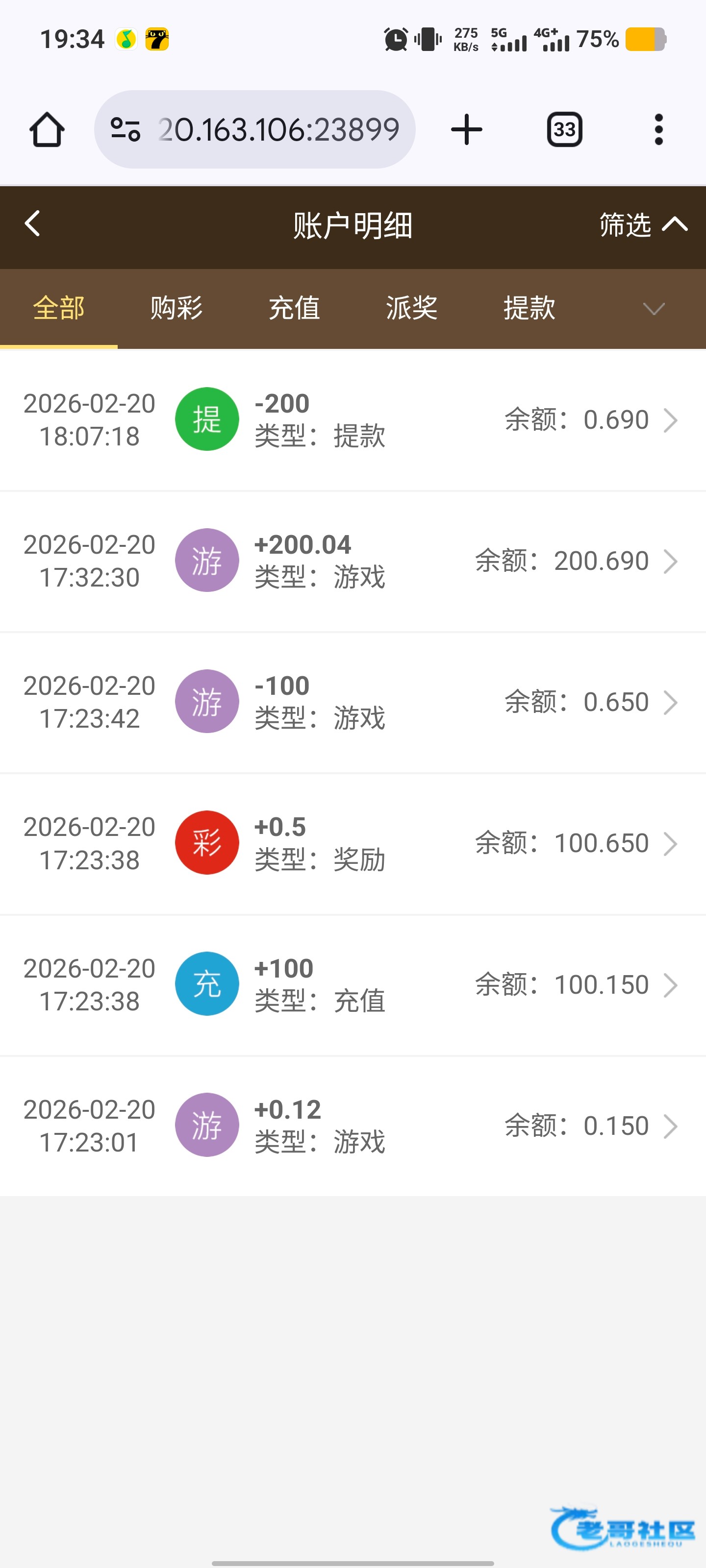Expand details of the -200 提款 record
706x1568 pixels.
click(670, 420)
